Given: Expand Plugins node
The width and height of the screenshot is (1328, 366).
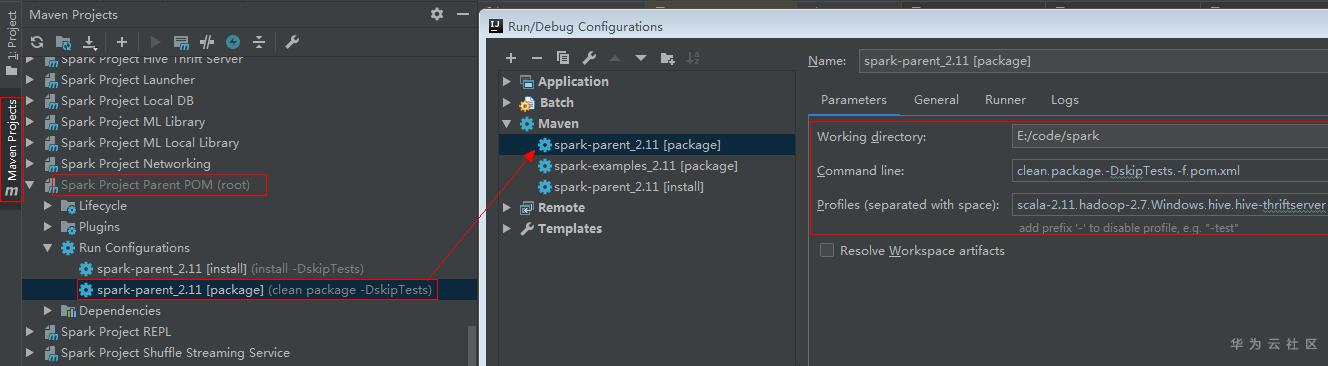Looking at the screenshot, I should [x=48, y=227].
